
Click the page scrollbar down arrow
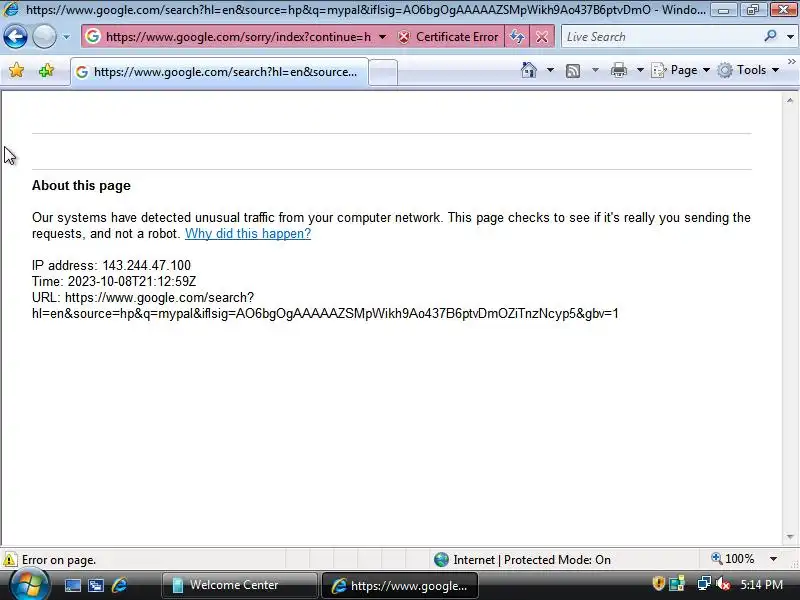tap(790, 537)
